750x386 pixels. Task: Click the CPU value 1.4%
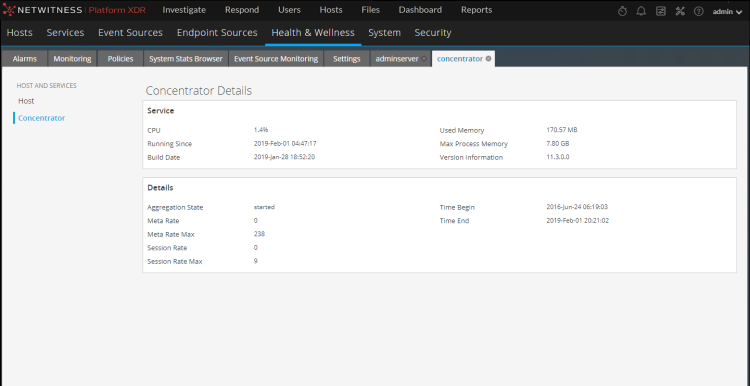(261, 130)
